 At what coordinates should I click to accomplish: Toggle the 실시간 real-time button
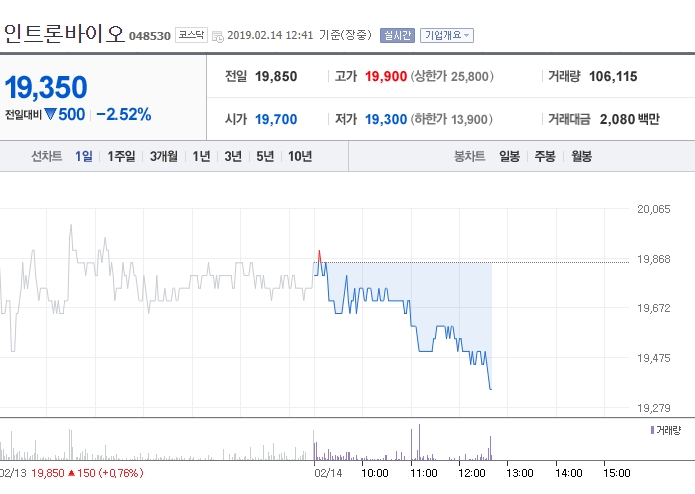pos(397,35)
